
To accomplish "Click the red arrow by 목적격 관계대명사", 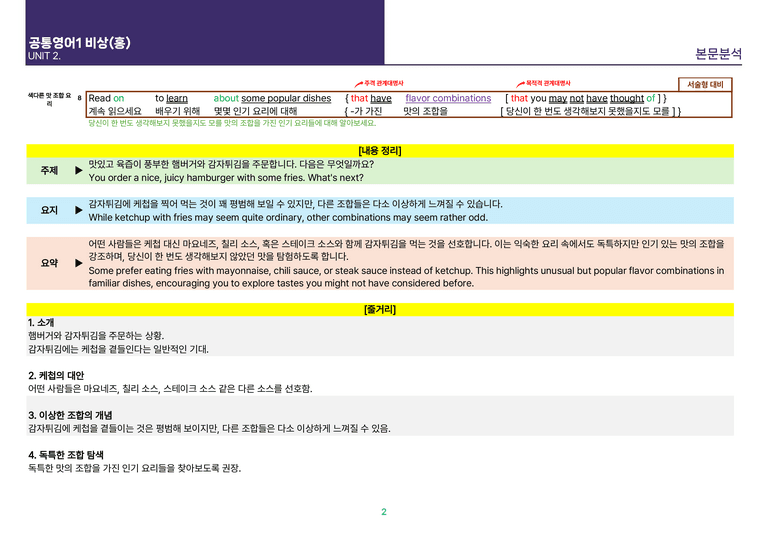I will pos(520,84).
